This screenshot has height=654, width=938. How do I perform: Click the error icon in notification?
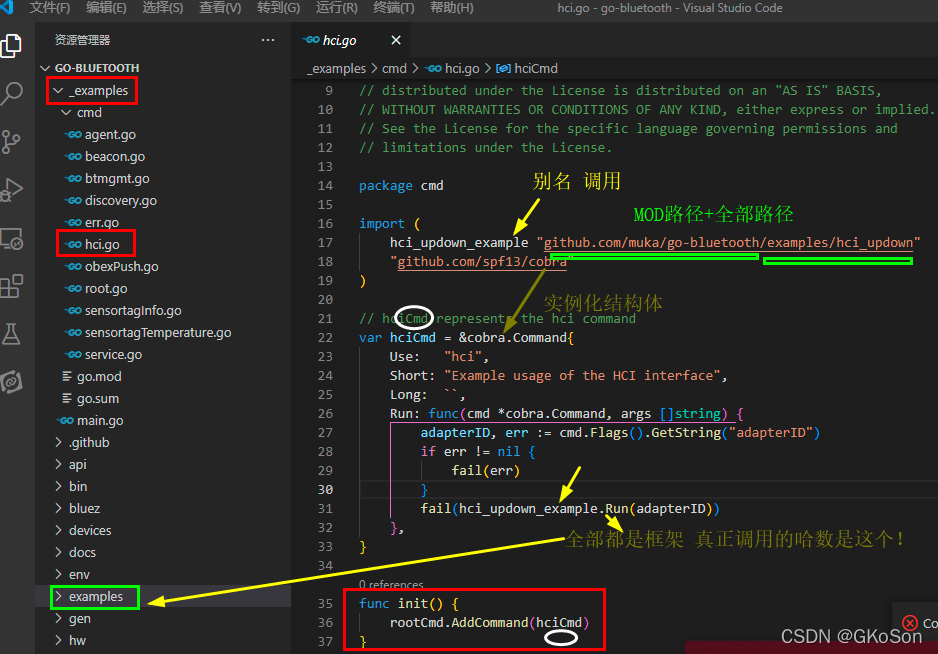click(909, 623)
